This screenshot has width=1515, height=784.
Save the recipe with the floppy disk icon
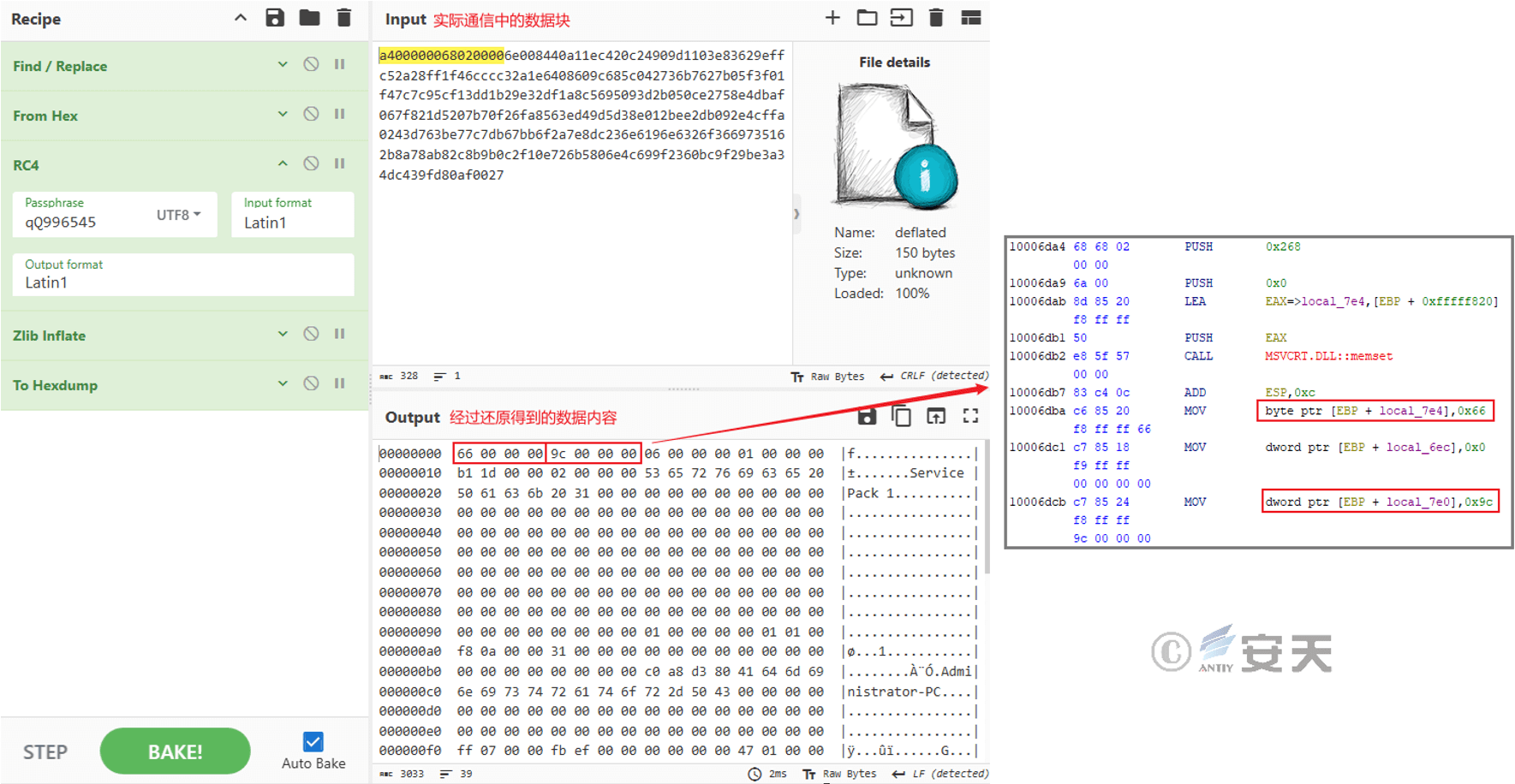click(275, 18)
